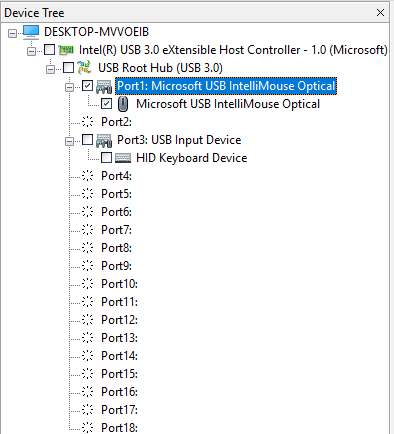
Task: Check the HID Keyboard Device checkbox
Action: click(x=106, y=158)
